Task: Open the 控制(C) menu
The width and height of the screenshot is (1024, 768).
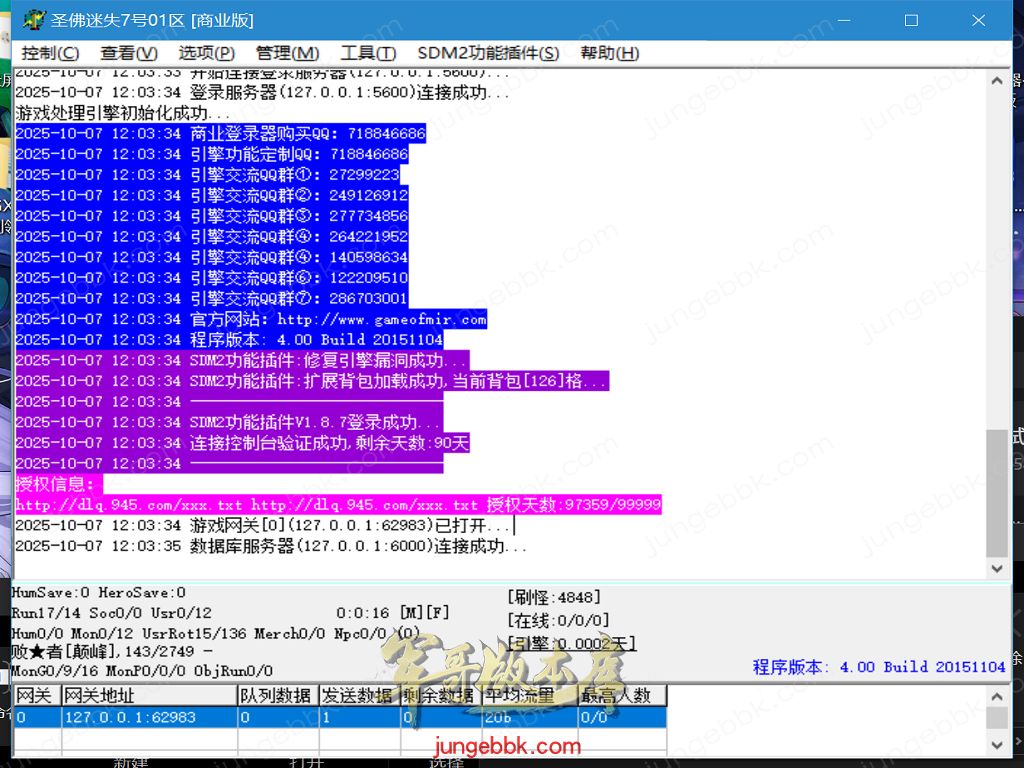Action: click(x=50, y=53)
